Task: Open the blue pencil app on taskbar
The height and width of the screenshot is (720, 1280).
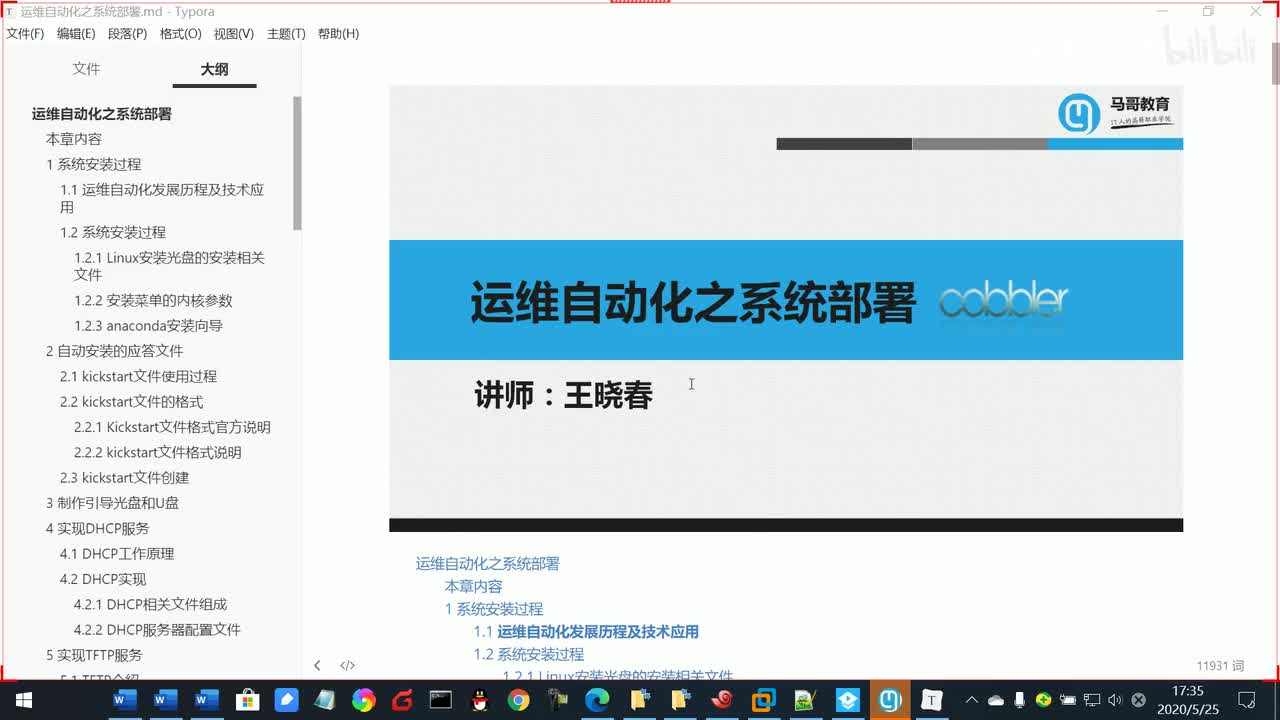Action: coord(285,700)
